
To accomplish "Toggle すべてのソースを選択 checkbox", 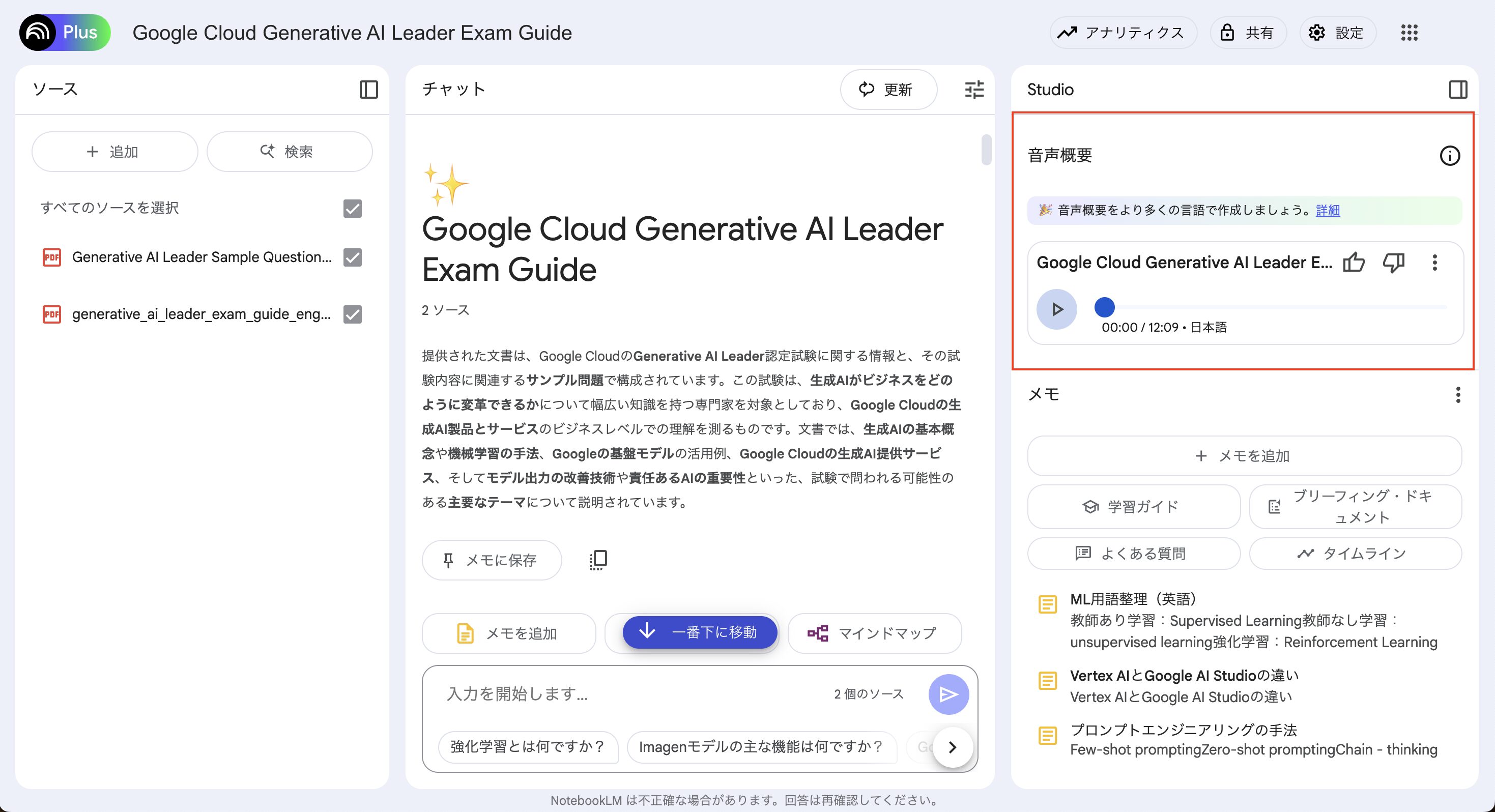I will 352,209.
